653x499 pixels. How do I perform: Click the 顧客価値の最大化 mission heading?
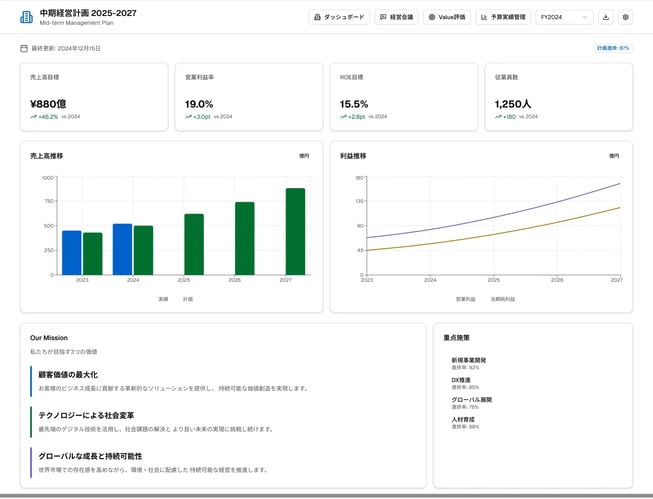[68, 374]
